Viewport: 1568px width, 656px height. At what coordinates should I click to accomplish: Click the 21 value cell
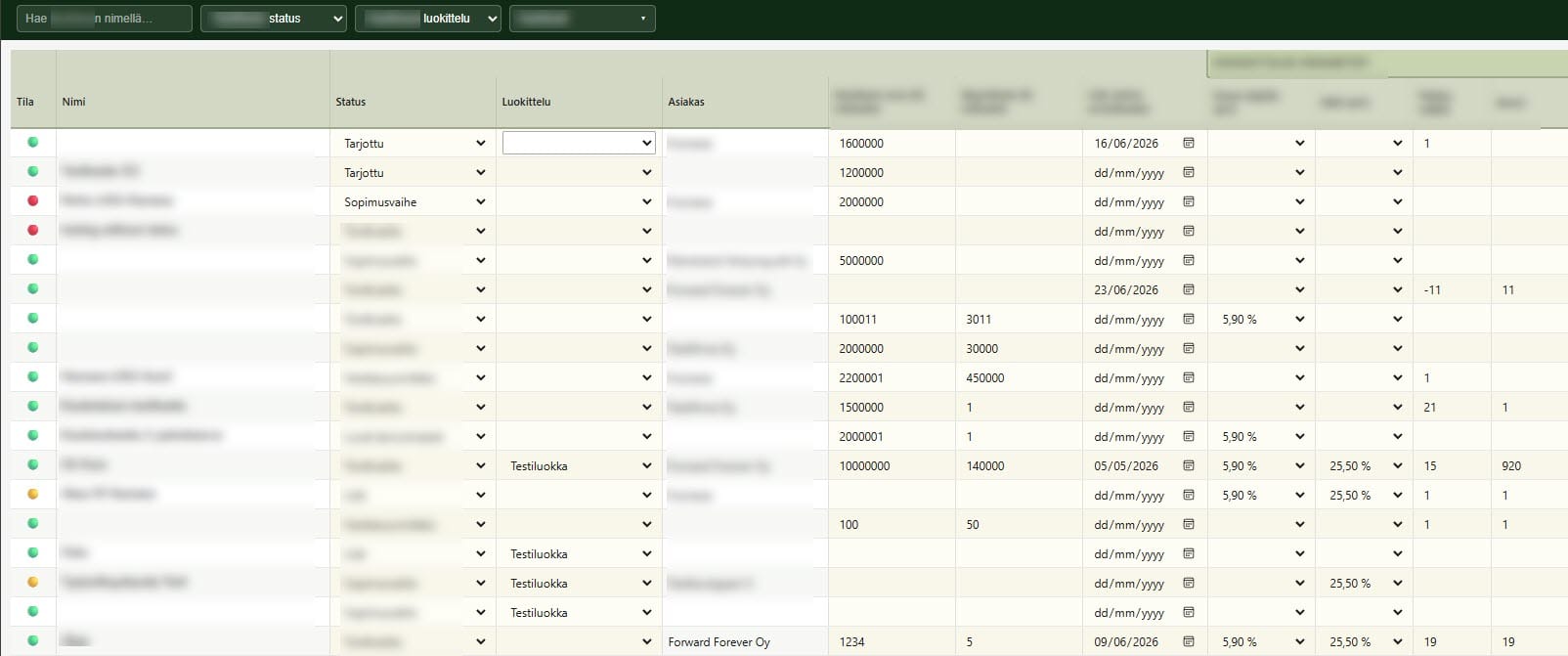[x=1452, y=407]
